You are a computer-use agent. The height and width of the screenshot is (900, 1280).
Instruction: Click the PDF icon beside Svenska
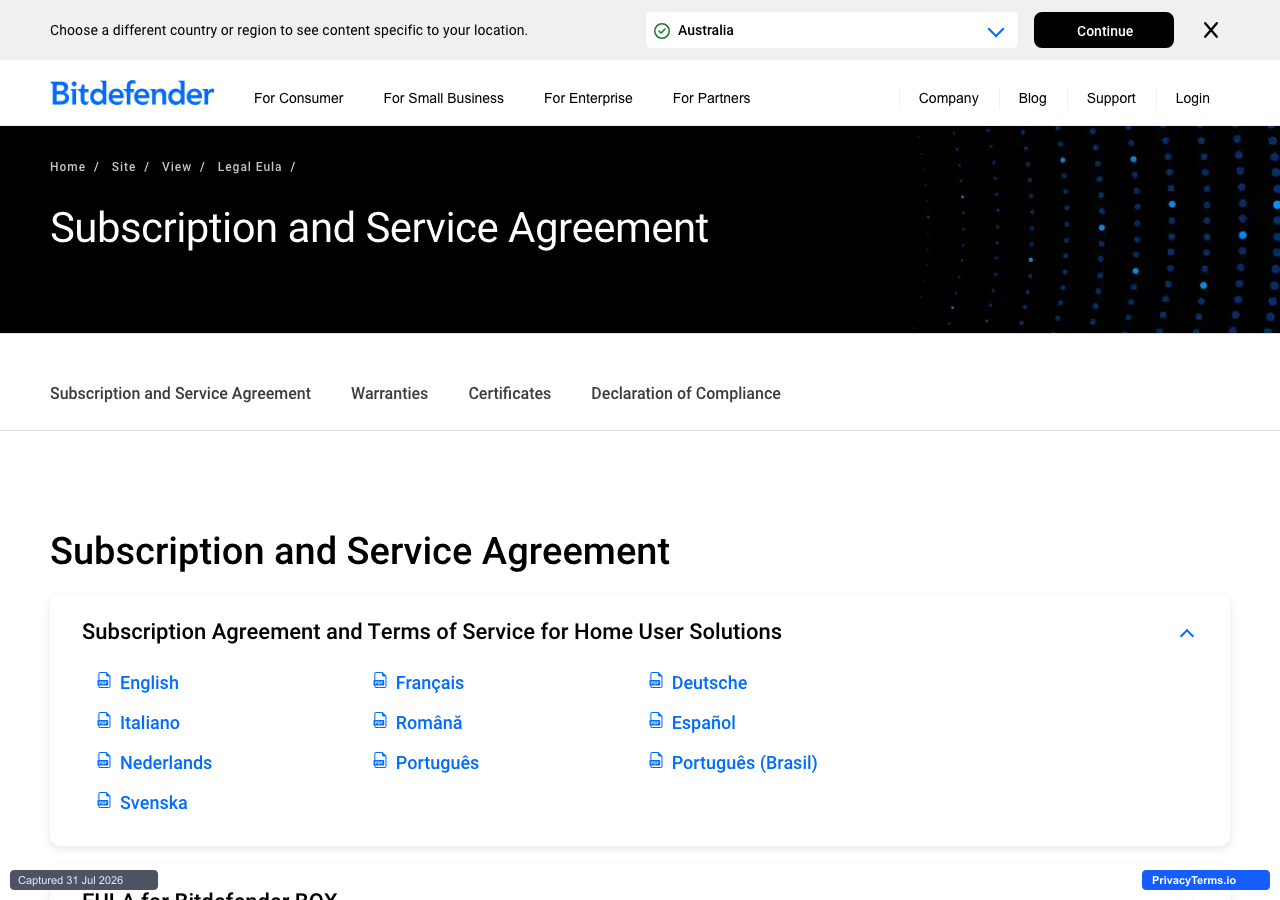pos(104,801)
